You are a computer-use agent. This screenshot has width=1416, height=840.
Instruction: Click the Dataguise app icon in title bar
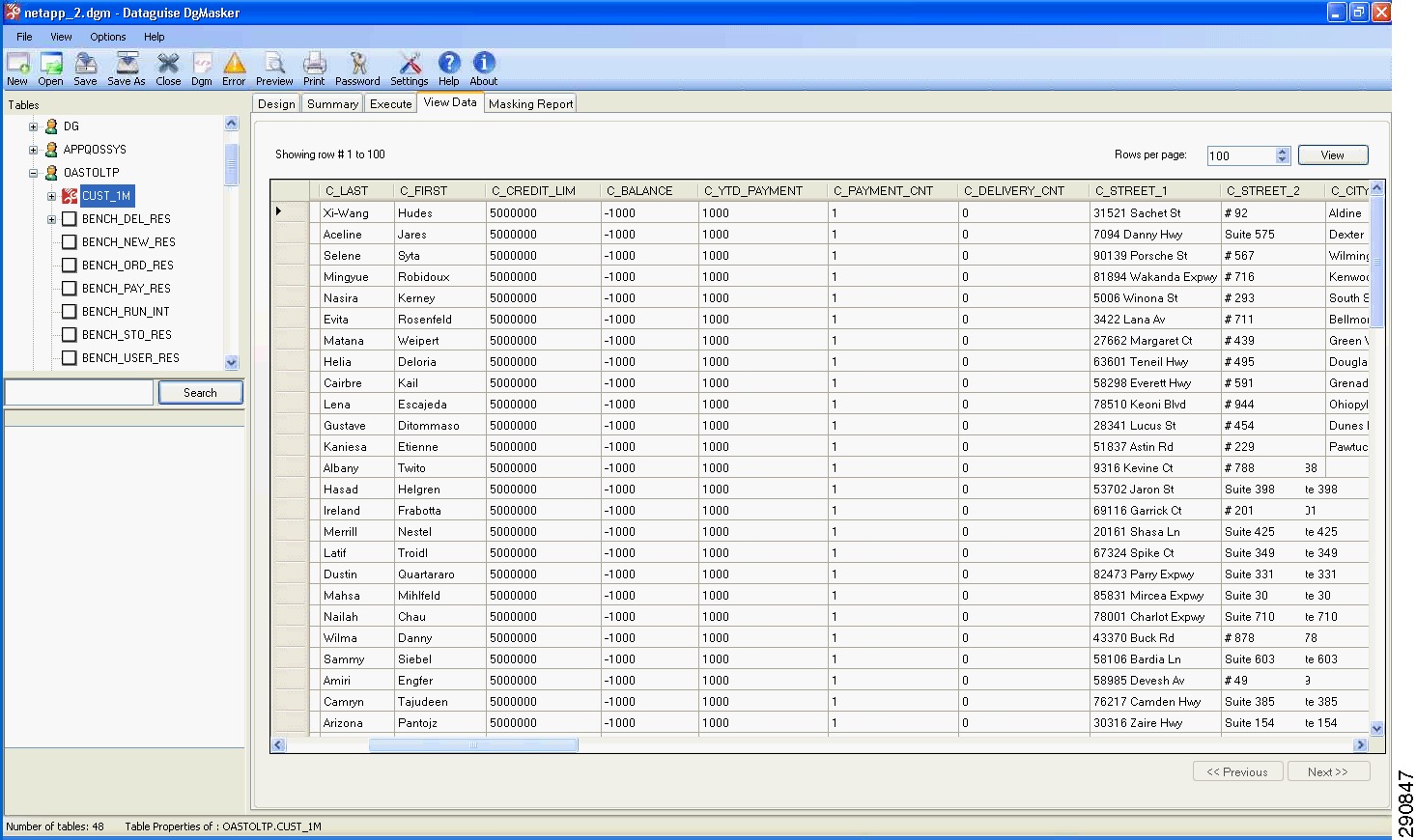(x=13, y=13)
